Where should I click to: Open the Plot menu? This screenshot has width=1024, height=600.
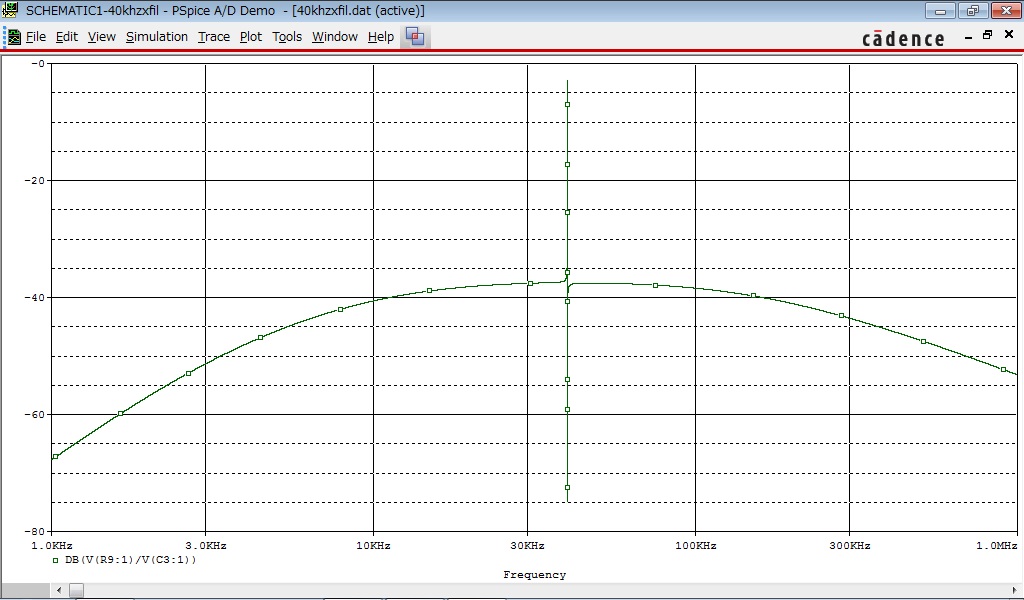[x=250, y=37]
